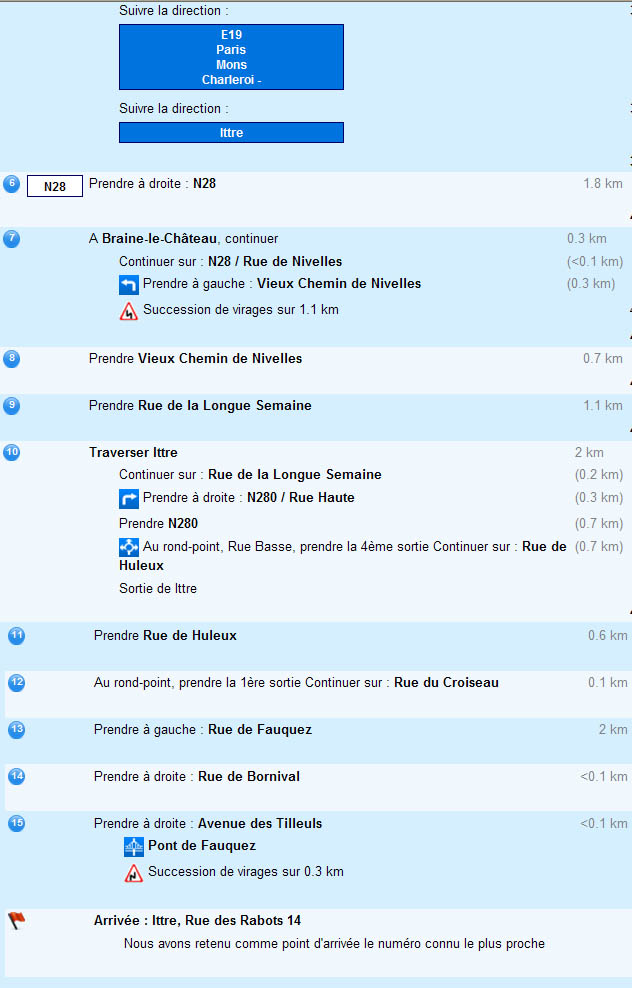Click step 10 blue number marker
The height and width of the screenshot is (988, 636).
click(x=11, y=452)
